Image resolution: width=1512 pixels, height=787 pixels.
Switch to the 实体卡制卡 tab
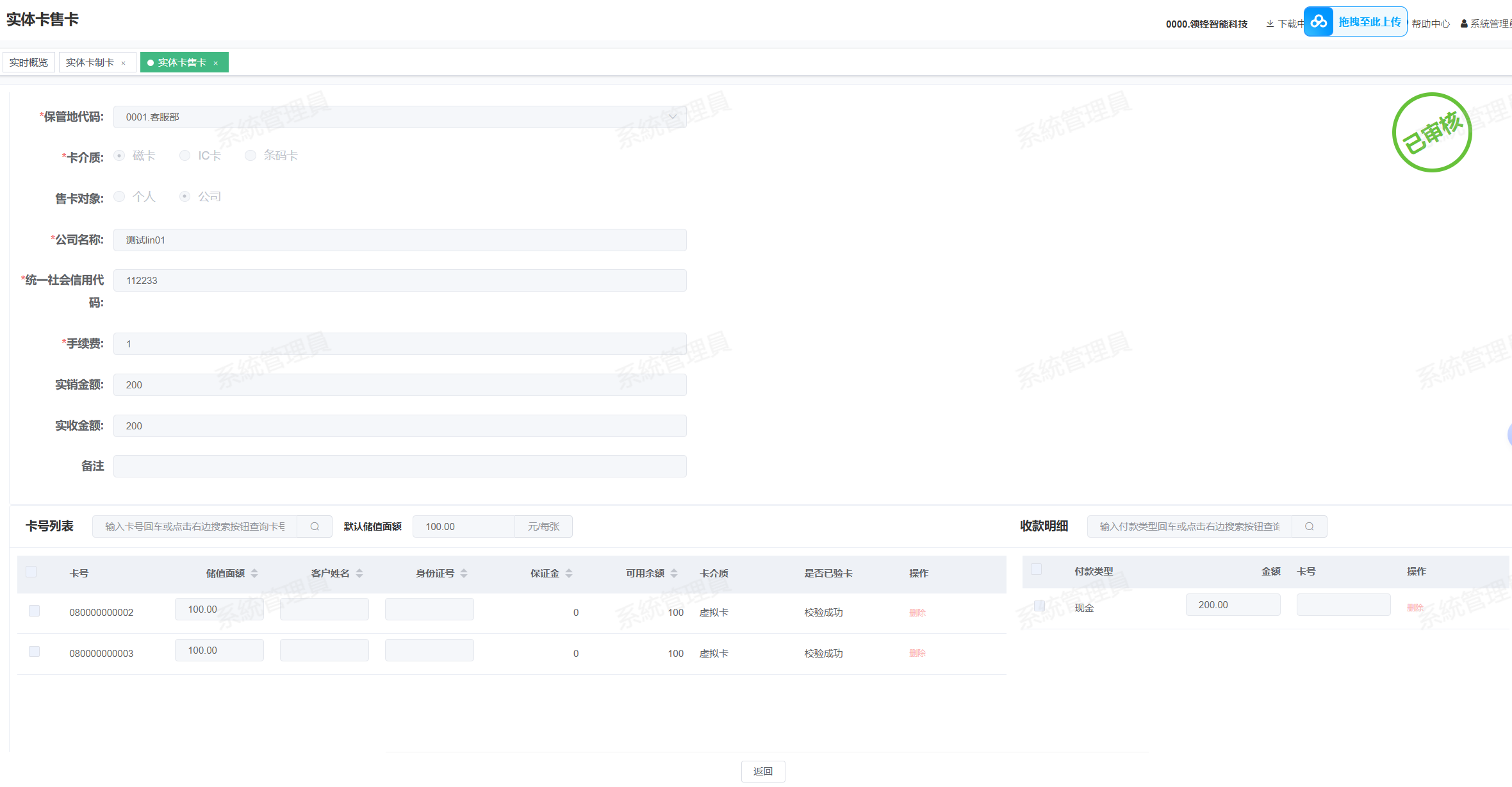(x=90, y=62)
